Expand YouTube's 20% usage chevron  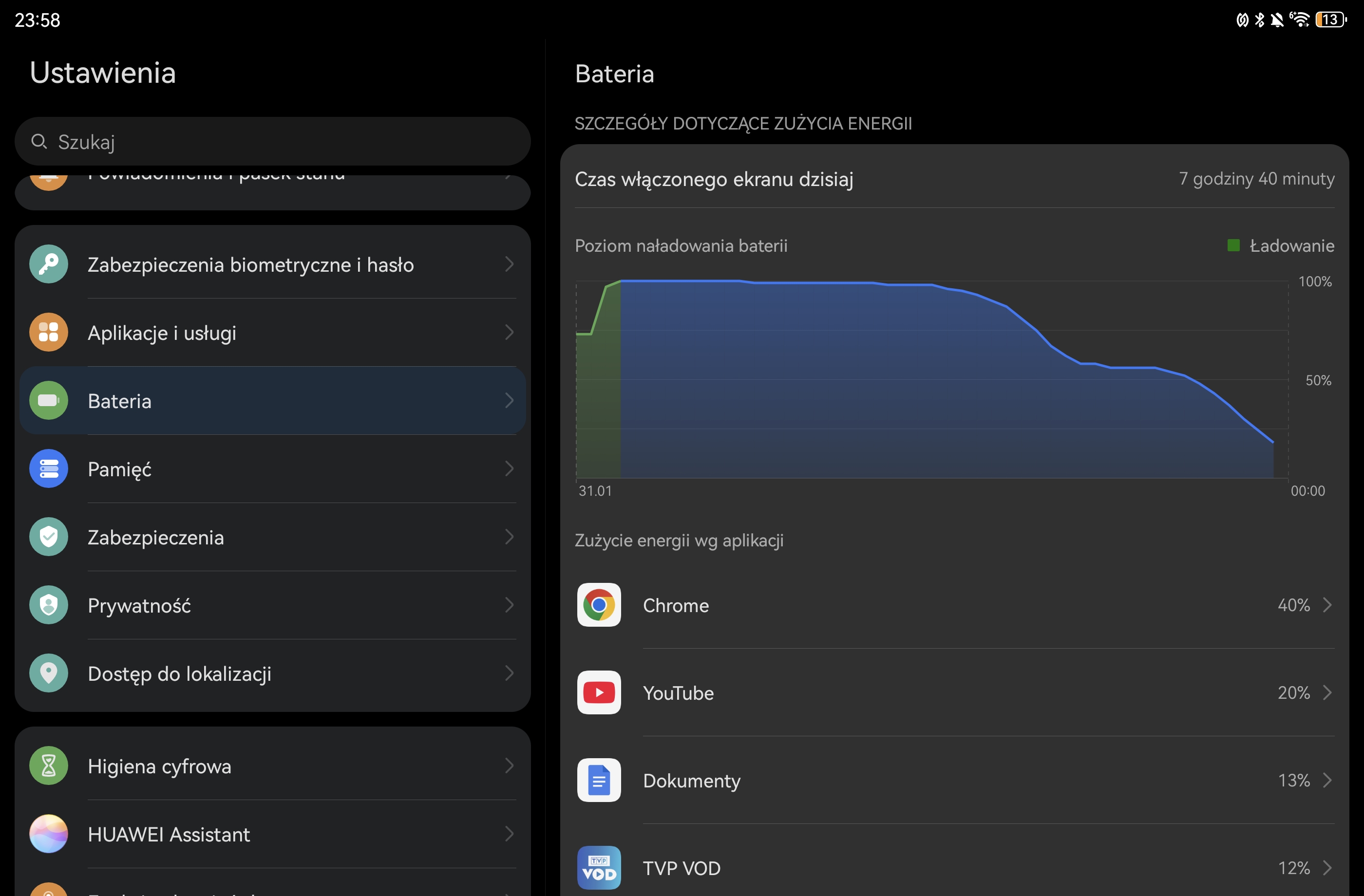point(1327,692)
